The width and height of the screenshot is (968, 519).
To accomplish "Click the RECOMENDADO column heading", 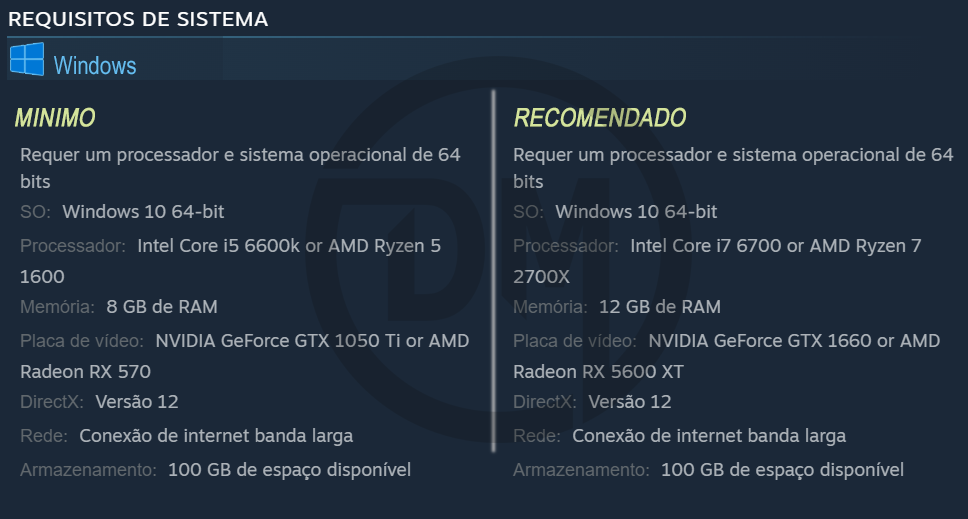I will coord(599,117).
